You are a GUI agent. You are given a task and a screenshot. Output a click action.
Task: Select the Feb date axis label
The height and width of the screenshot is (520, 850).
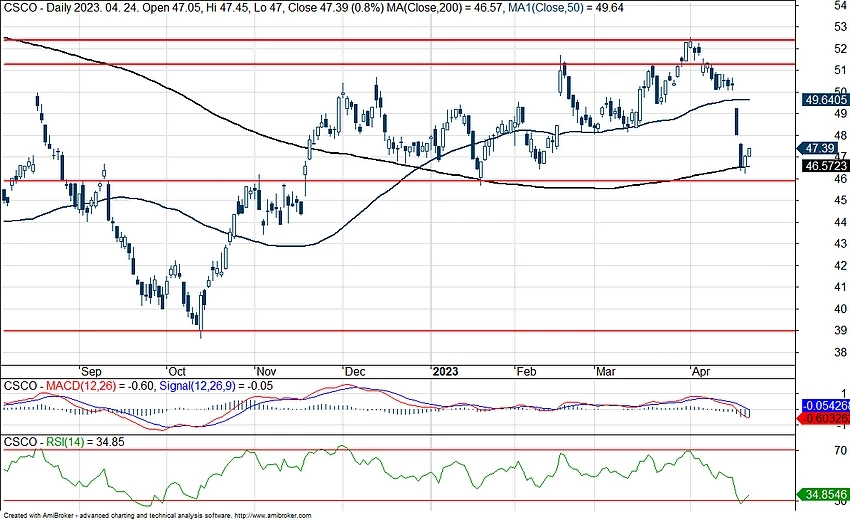coord(526,371)
